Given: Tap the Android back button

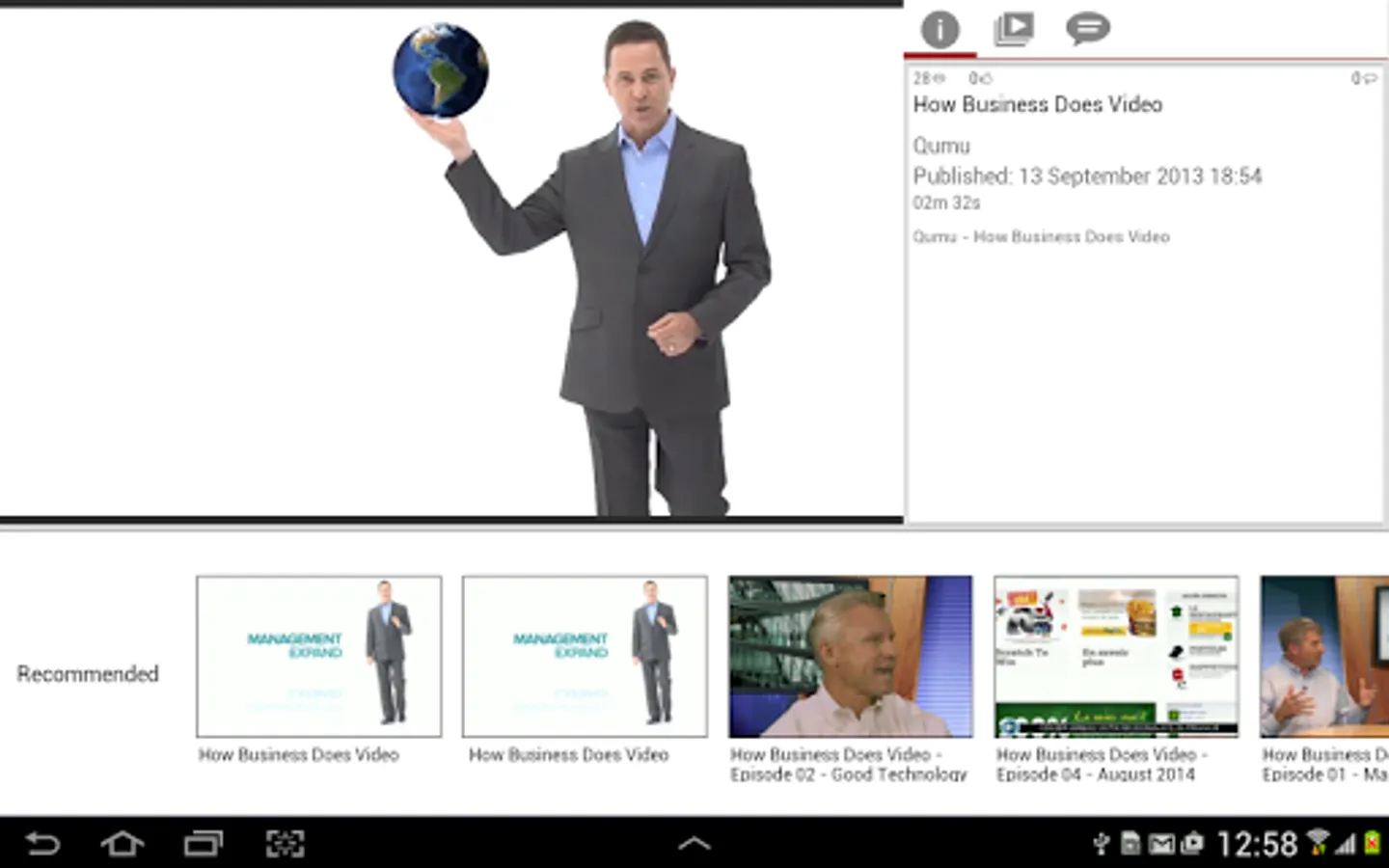Looking at the screenshot, I should (x=42, y=844).
